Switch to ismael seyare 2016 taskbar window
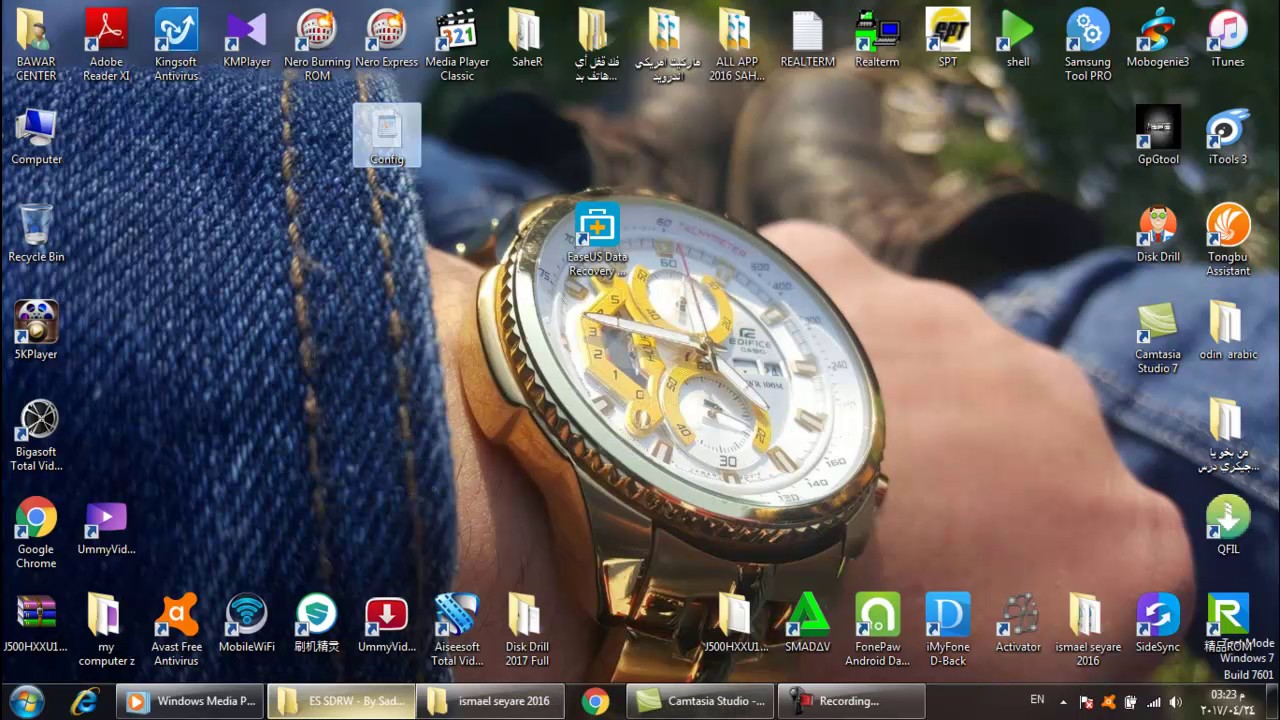This screenshot has height=720, width=1280. (x=490, y=701)
